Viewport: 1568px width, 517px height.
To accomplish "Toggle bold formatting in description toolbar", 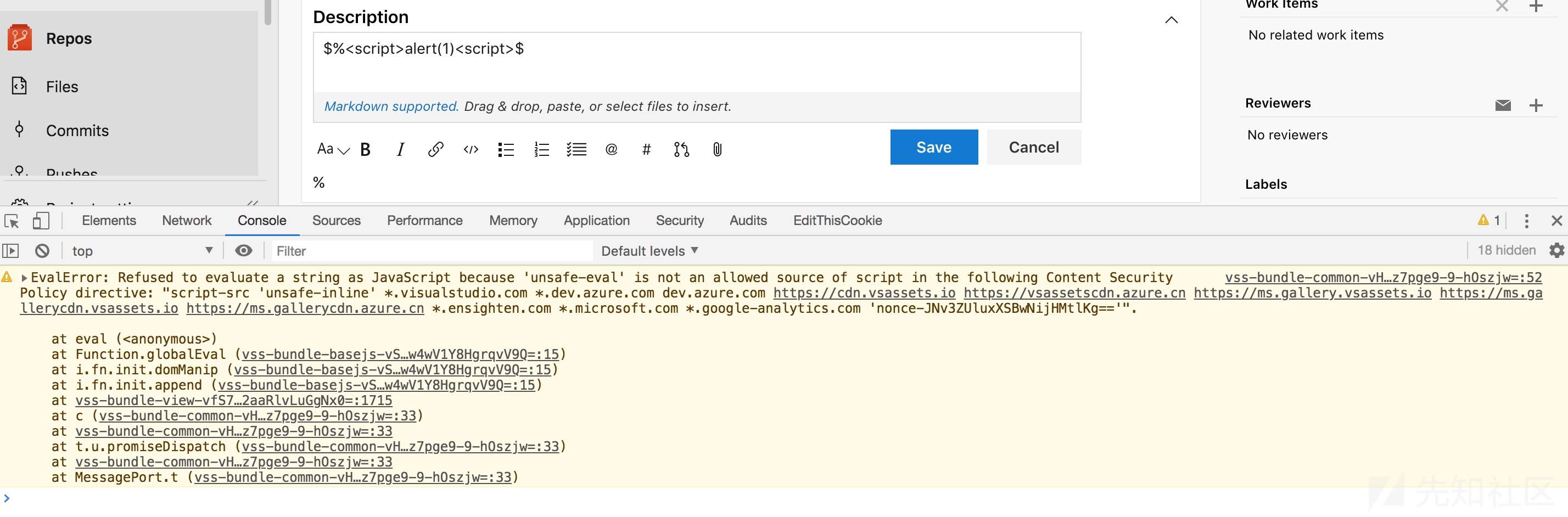I will click(x=365, y=150).
